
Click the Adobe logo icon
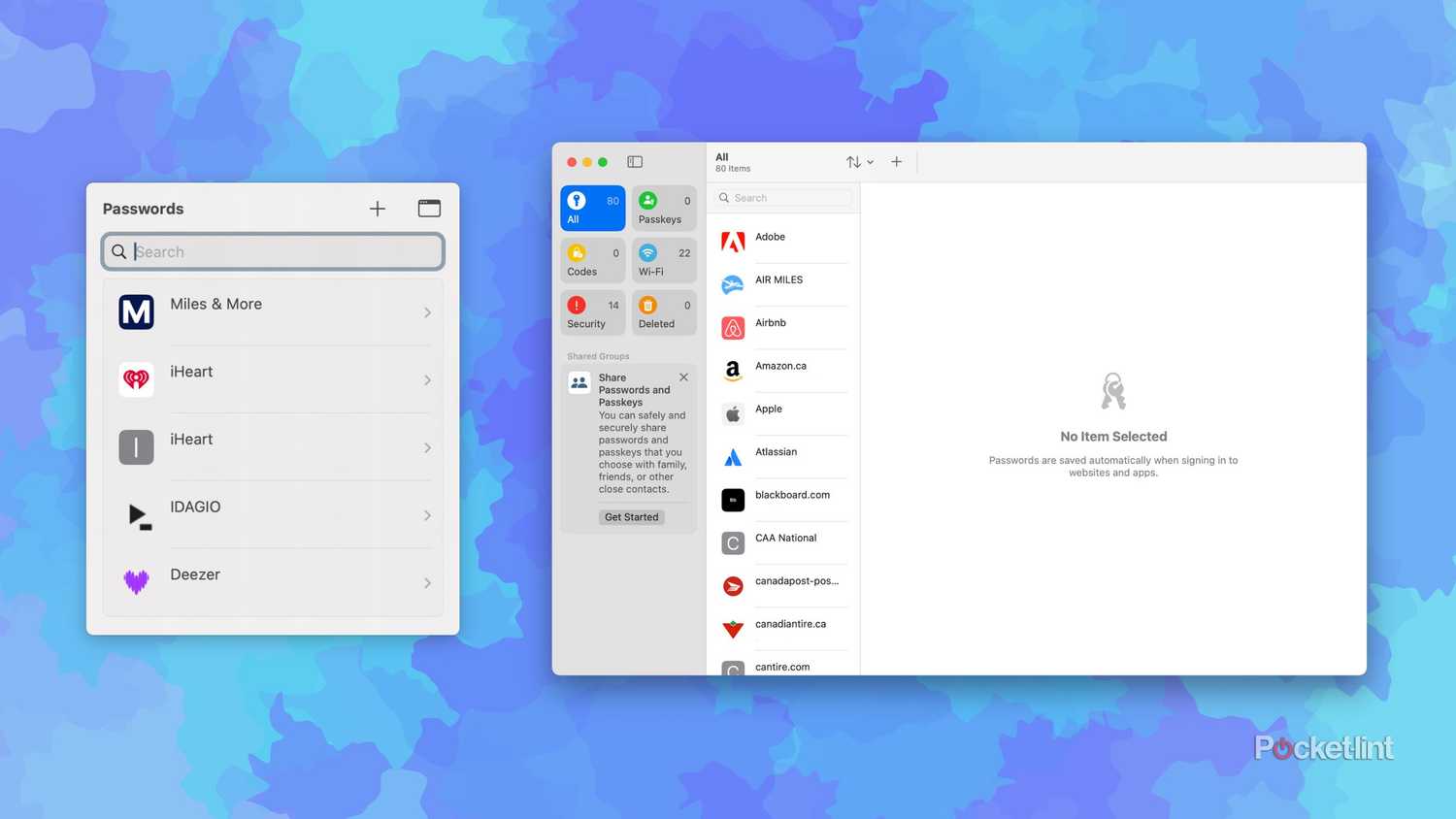coord(733,242)
